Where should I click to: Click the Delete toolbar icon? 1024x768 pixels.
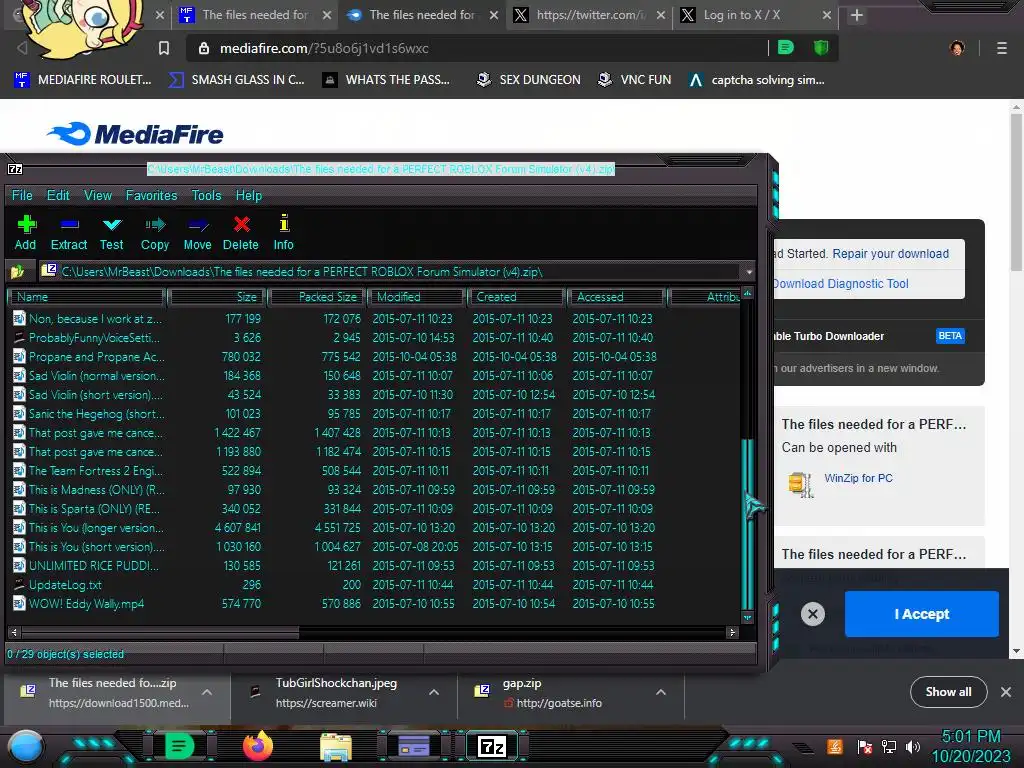click(x=242, y=224)
